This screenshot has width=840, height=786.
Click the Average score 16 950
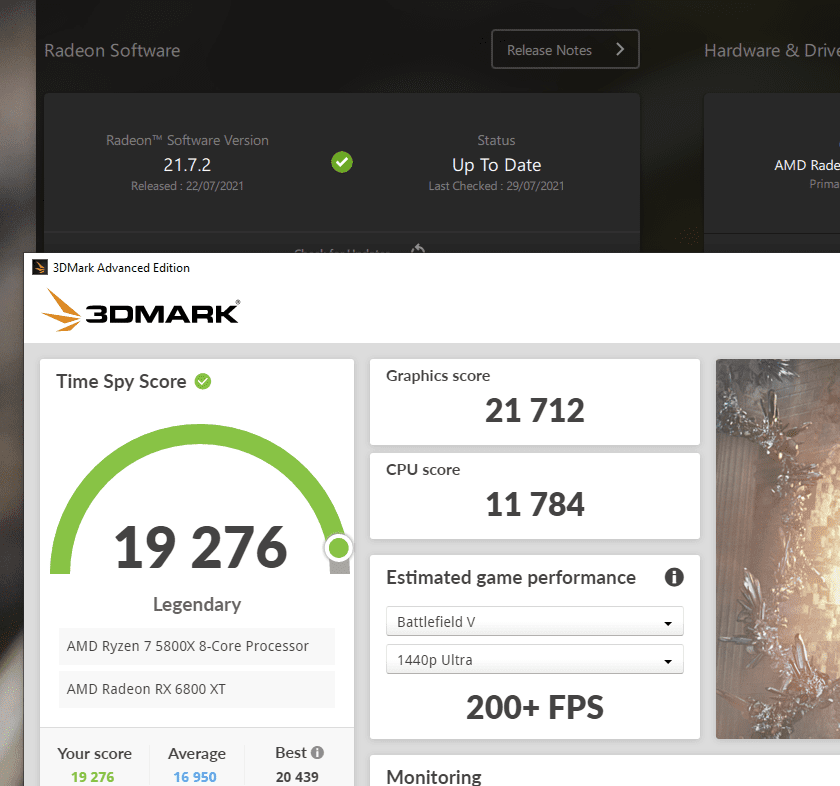[195, 777]
